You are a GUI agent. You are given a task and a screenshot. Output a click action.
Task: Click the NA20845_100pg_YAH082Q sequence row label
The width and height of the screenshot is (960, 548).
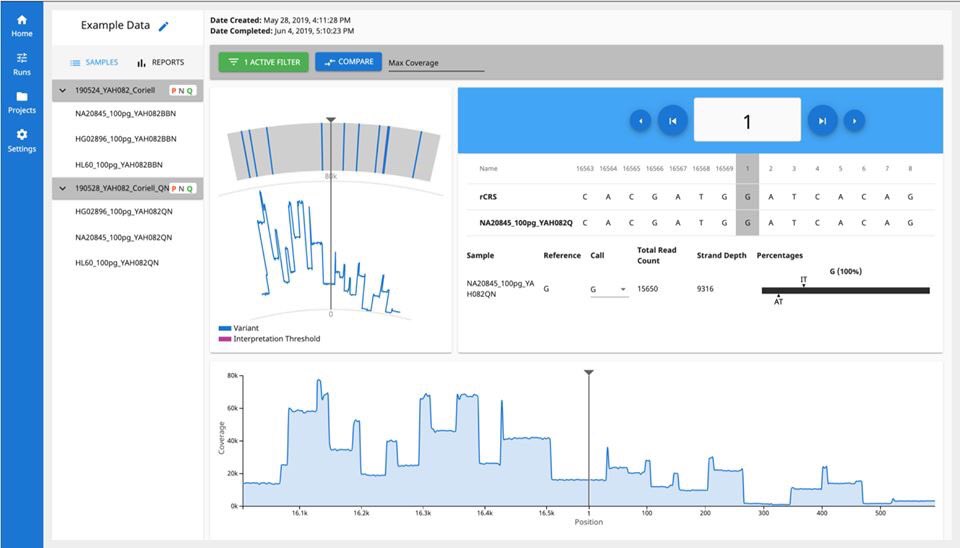tap(526, 223)
